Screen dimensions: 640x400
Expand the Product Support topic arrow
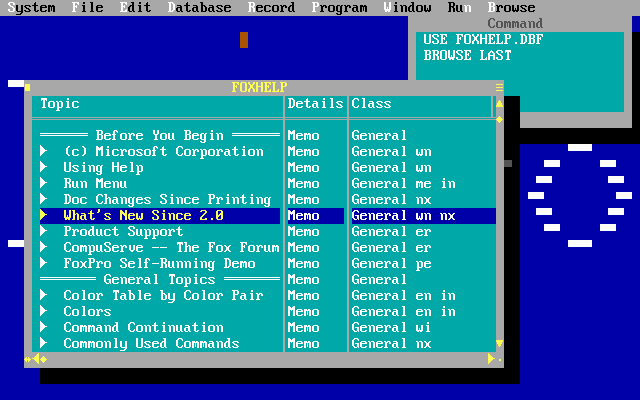(44, 231)
